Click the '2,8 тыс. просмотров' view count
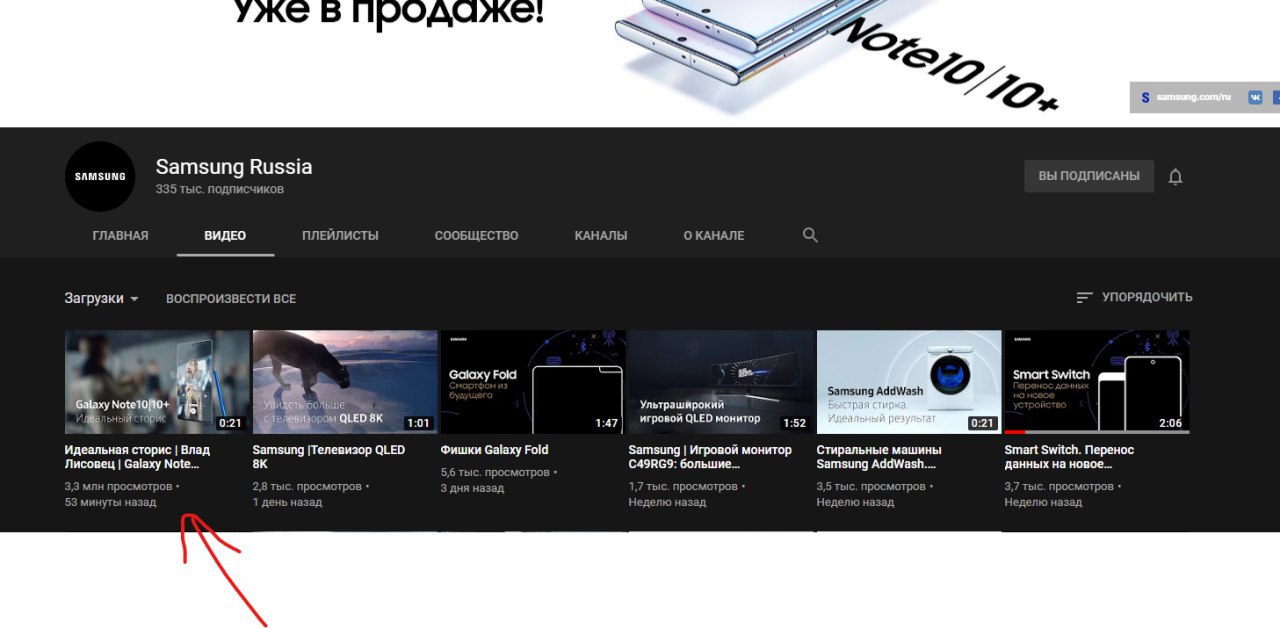Viewport: 1280px width, 628px height. 307,486
